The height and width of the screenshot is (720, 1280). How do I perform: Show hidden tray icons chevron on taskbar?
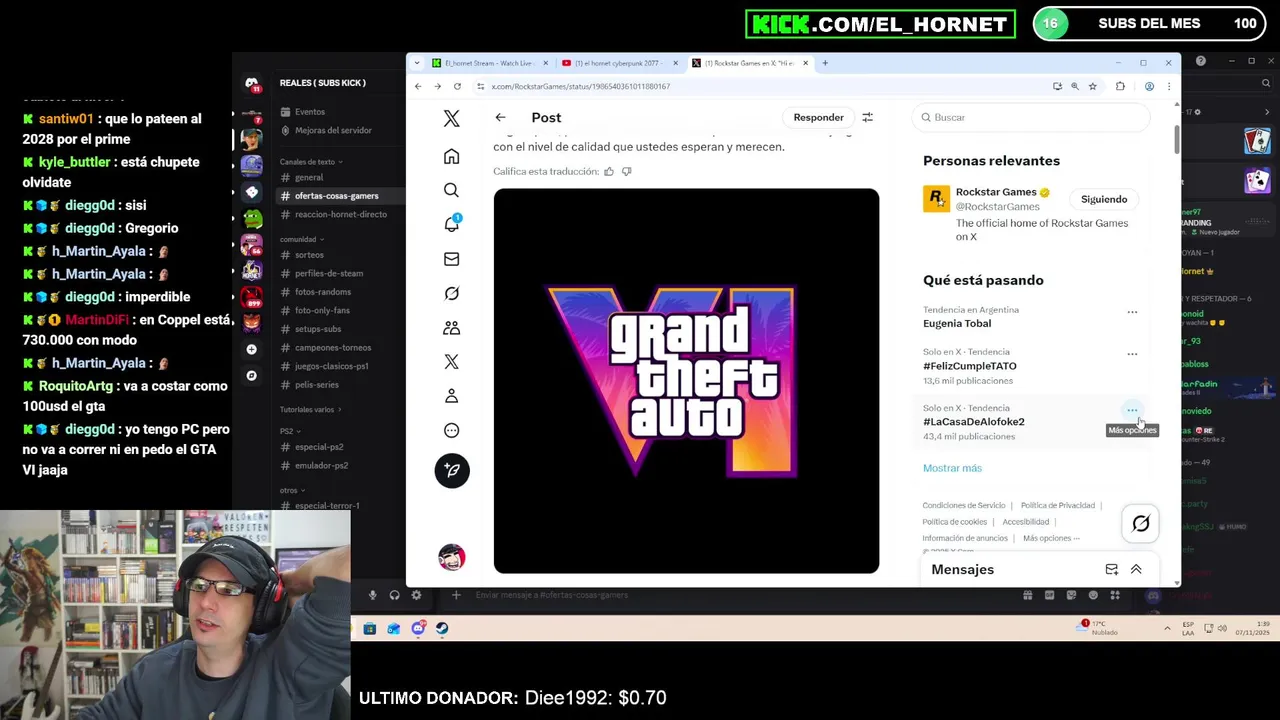[1167, 628]
